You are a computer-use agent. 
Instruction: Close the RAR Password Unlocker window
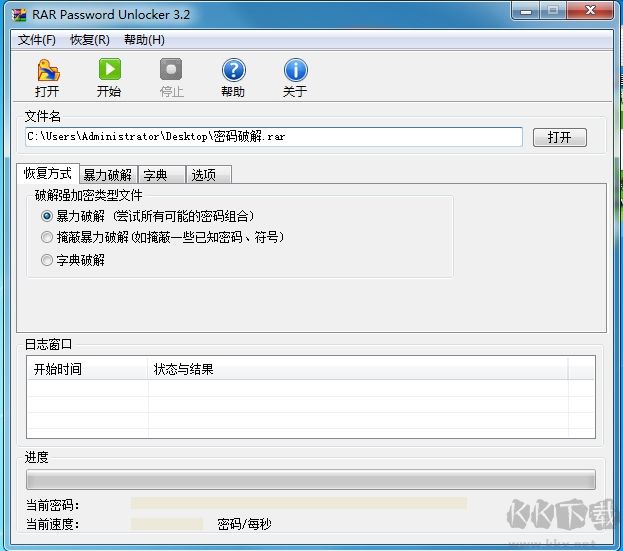click(590, 10)
